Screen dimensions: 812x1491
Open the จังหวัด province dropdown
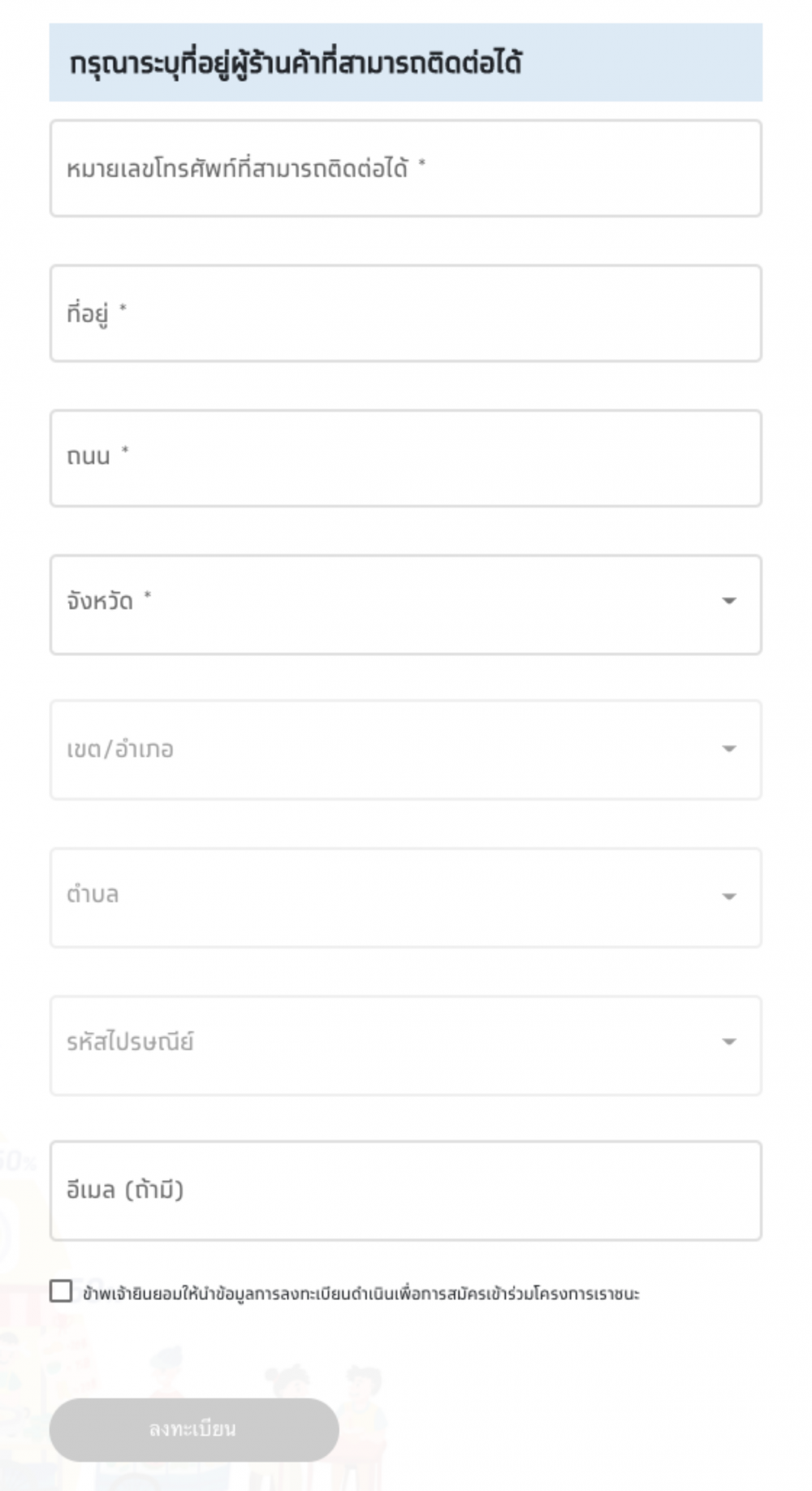(x=405, y=604)
